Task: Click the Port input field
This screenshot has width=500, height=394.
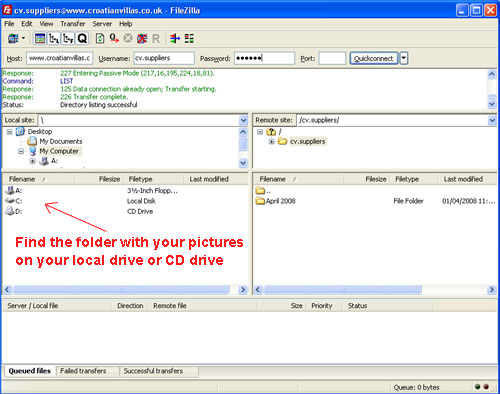Action: (x=332, y=58)
